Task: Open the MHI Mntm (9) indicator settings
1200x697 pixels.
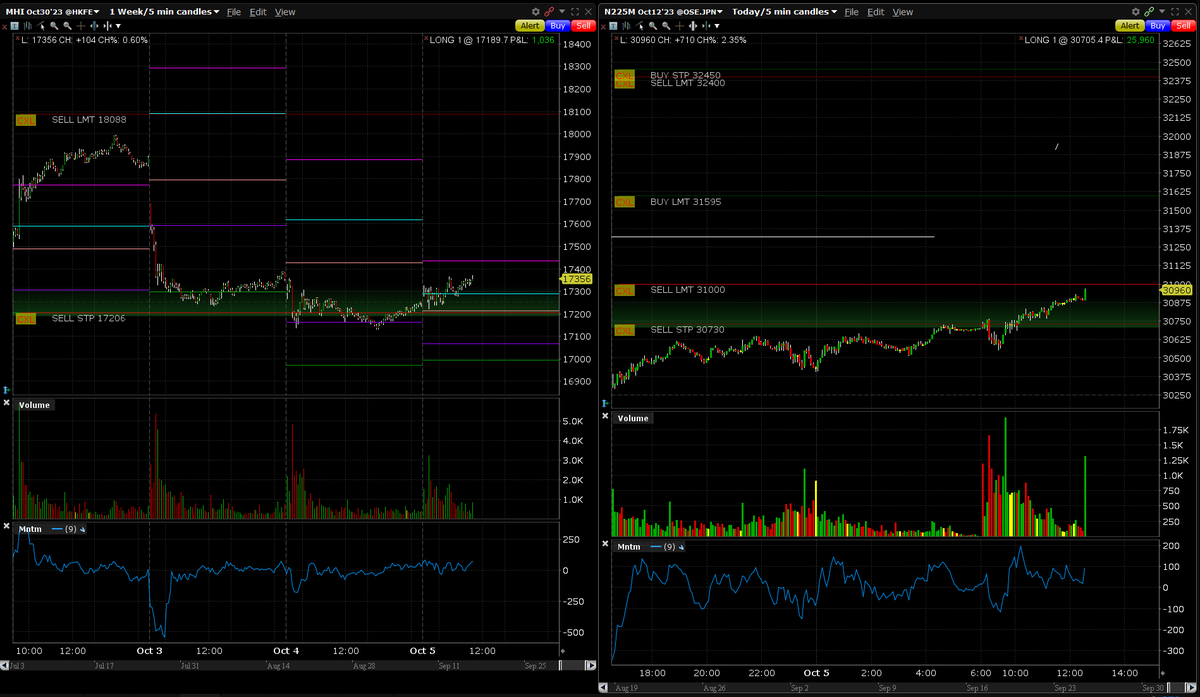Action: pos(82,529)
